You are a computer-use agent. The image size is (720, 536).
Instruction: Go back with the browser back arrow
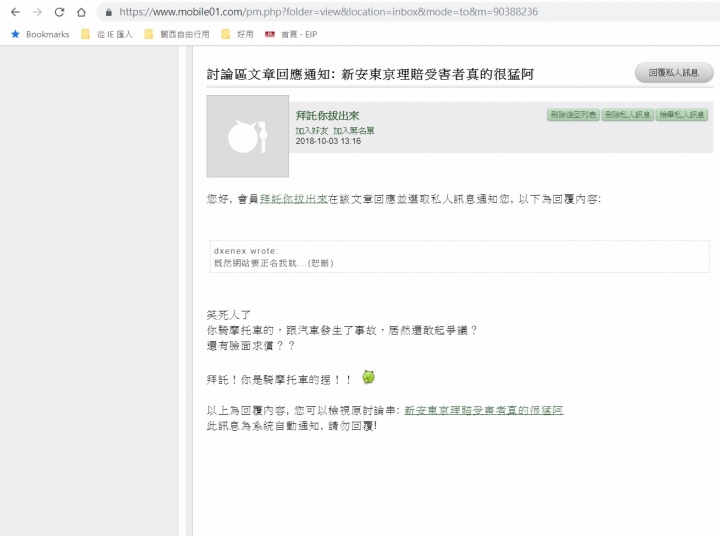point(15,12)
